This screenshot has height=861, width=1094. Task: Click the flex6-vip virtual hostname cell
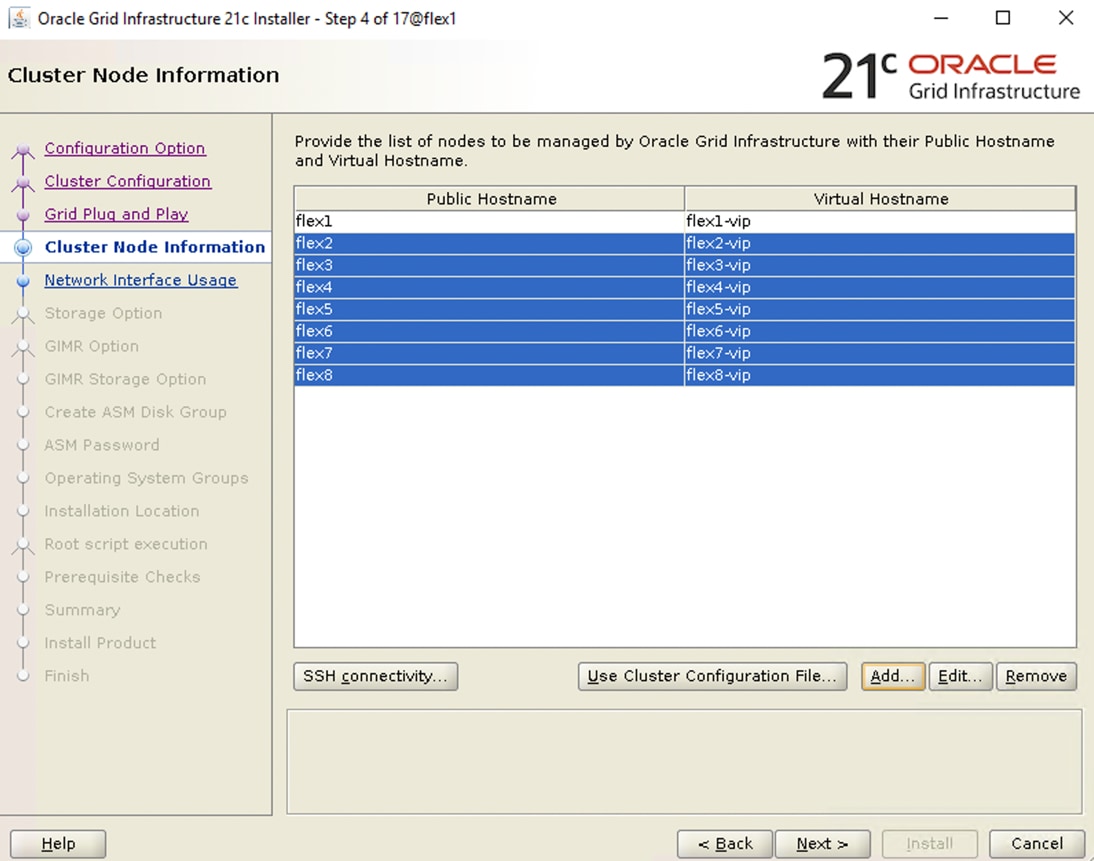point(880,331)
